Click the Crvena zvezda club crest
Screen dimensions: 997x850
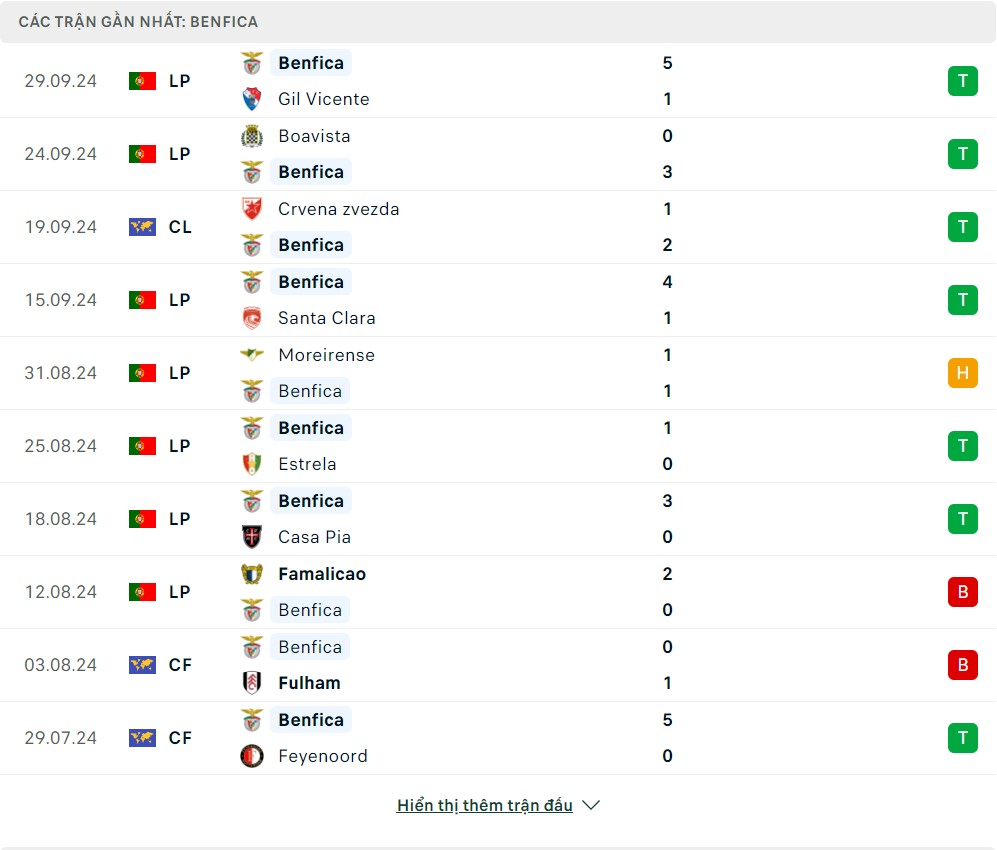pyautogui.click(x=252, y=209)
